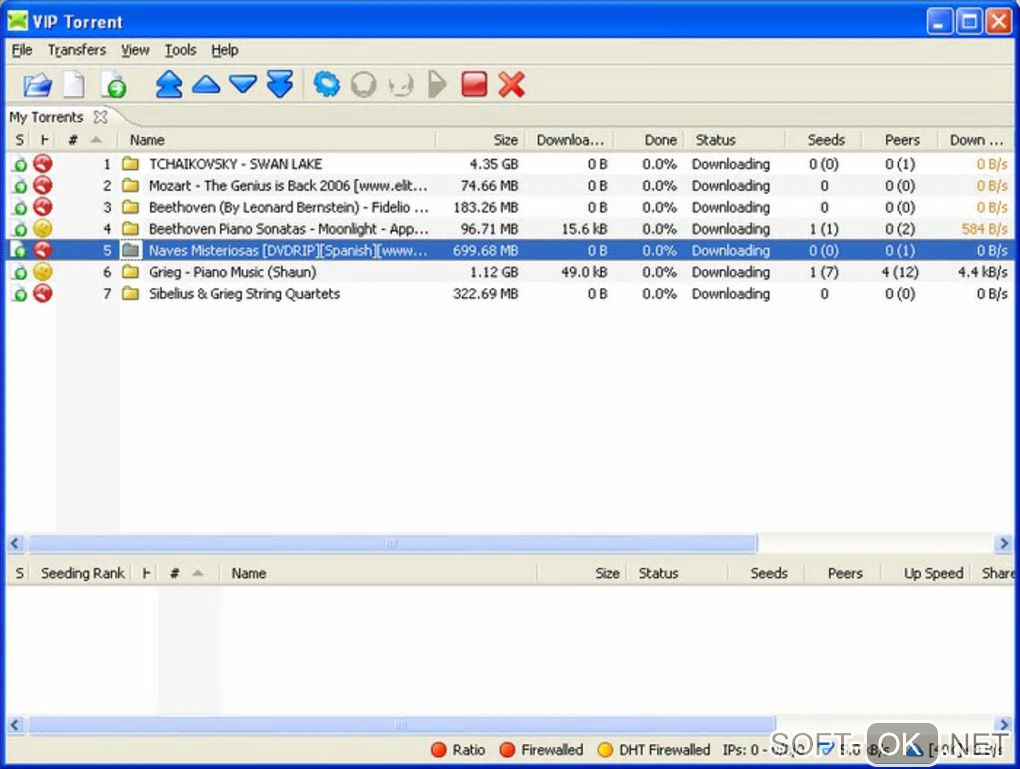The image size is (1020, 769).
Task: Move torrent to bottom of queue
Action: coord(280,85)
